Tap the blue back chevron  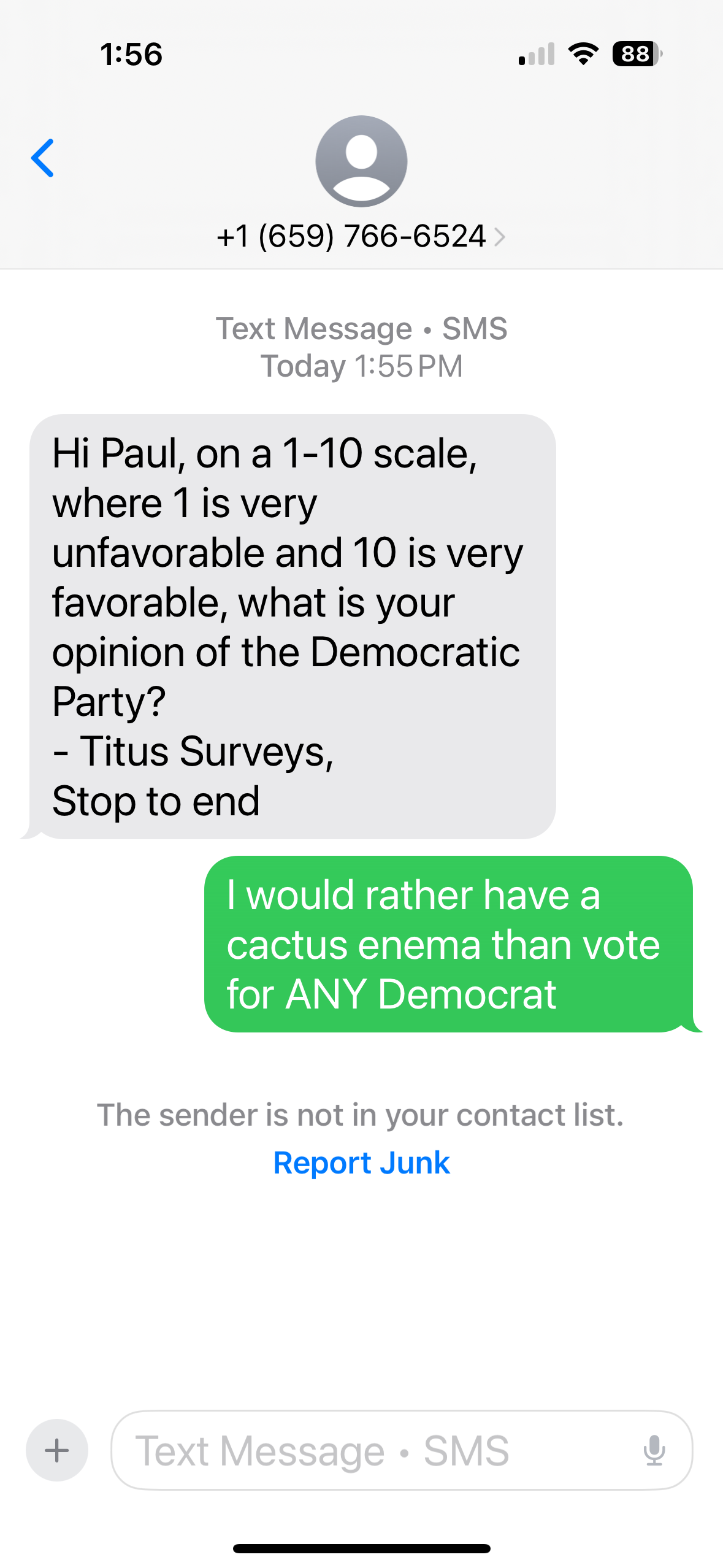coord(43,158)
